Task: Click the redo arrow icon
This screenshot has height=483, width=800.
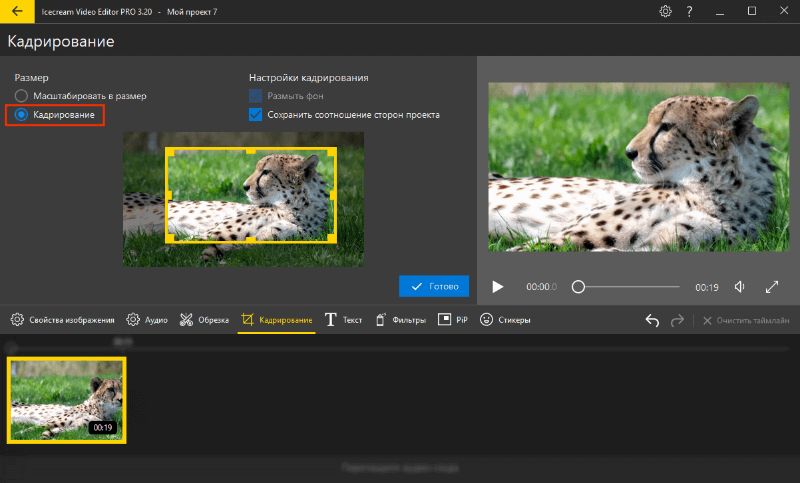Action: click(677, 320)
